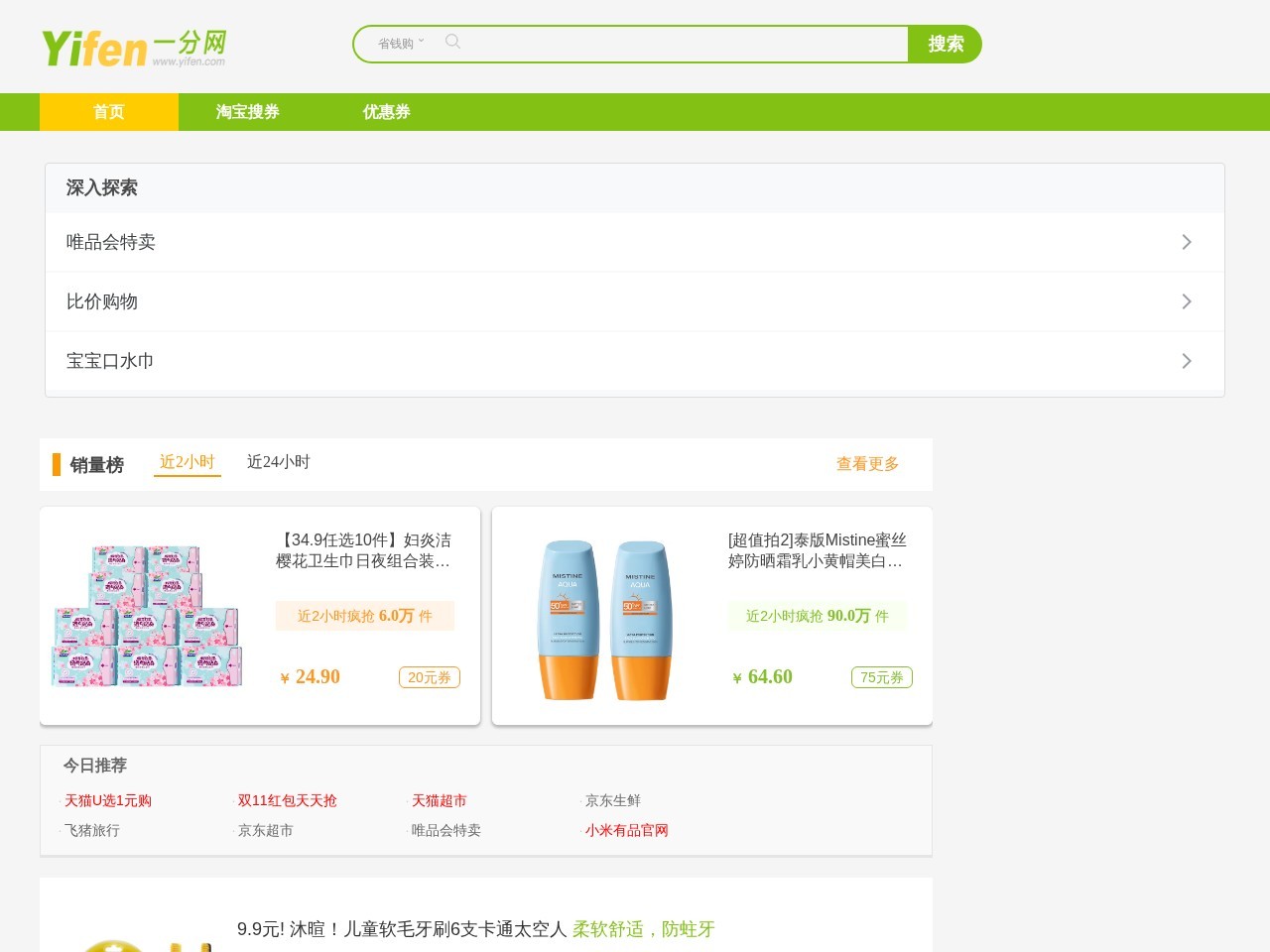Claim the 20元券 coupon badge

[x=429, y=677]
